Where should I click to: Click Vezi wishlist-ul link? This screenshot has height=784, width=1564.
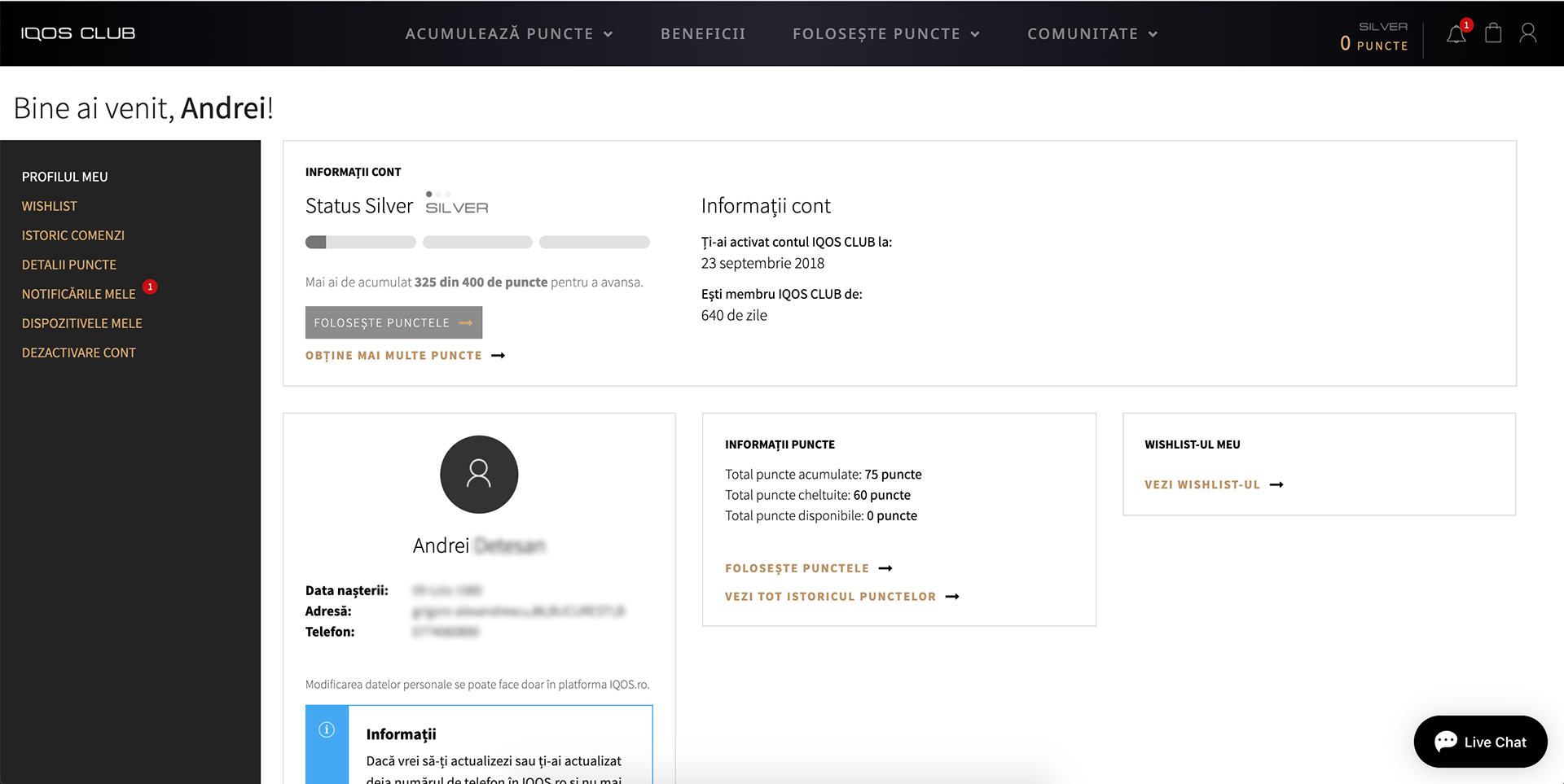click(x=1202, y=484)
